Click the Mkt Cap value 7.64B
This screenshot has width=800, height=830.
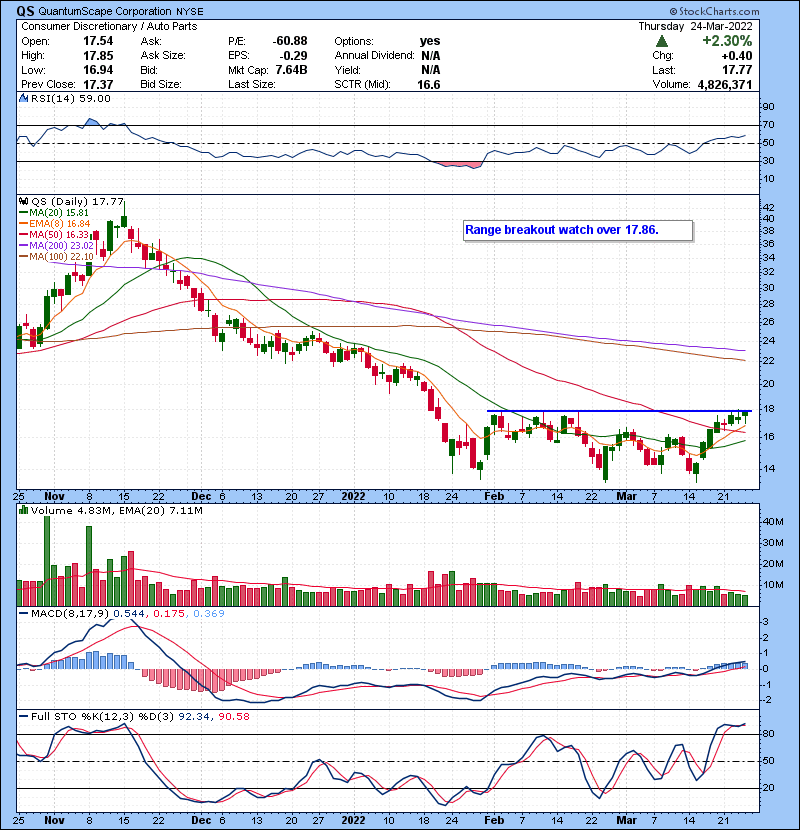click(291, 70)
